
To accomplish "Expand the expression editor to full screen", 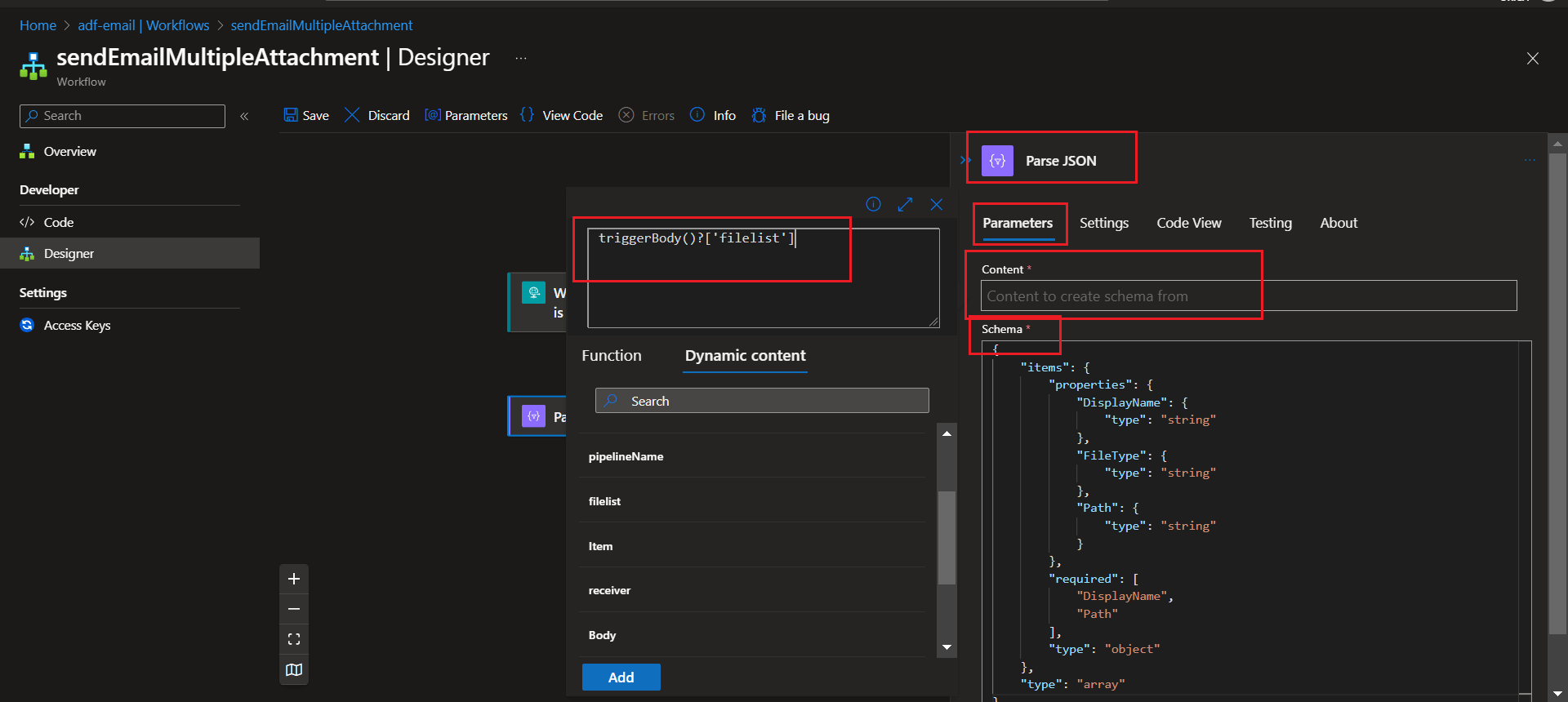I will pyautogui.click(x=905, y=205).
